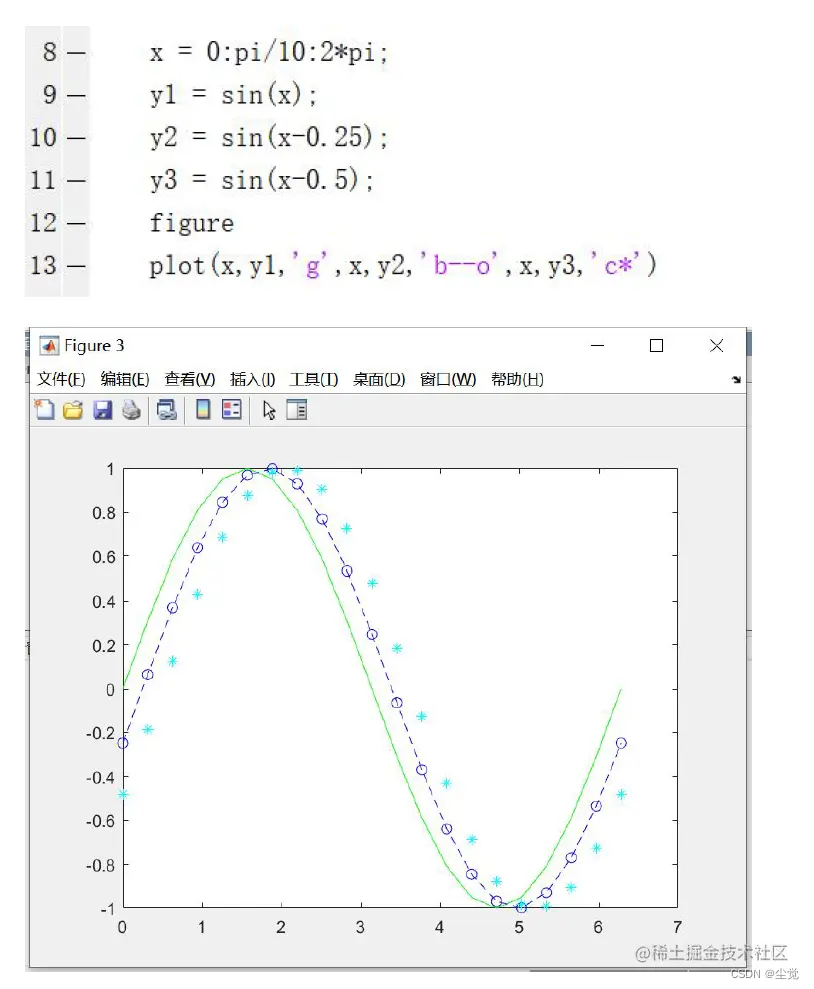Viewport: 814px width, 989px height.
Task: Click the code line 'x = 0:pi/10:2*pi;'
Action: point(269,52)
